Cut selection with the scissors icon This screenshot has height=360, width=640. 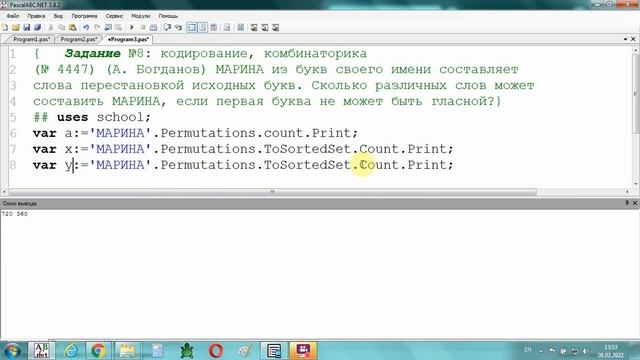[x=51, y=27]
